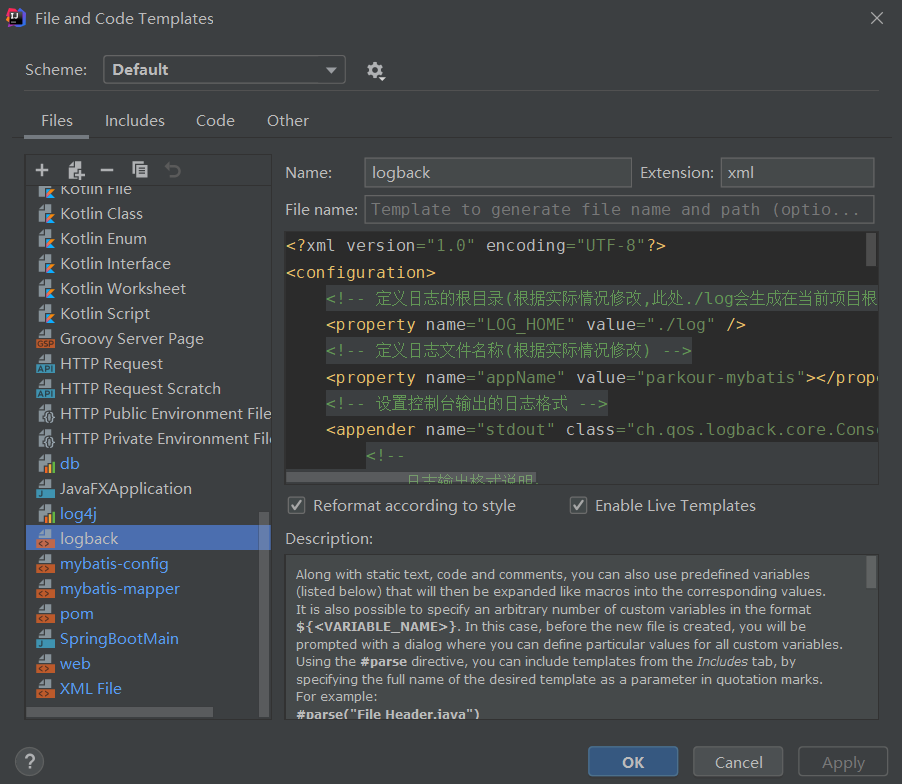Viewport: 902px width, 784px height.
Task: Click the File name template field
Action: (x=619, y=209)
